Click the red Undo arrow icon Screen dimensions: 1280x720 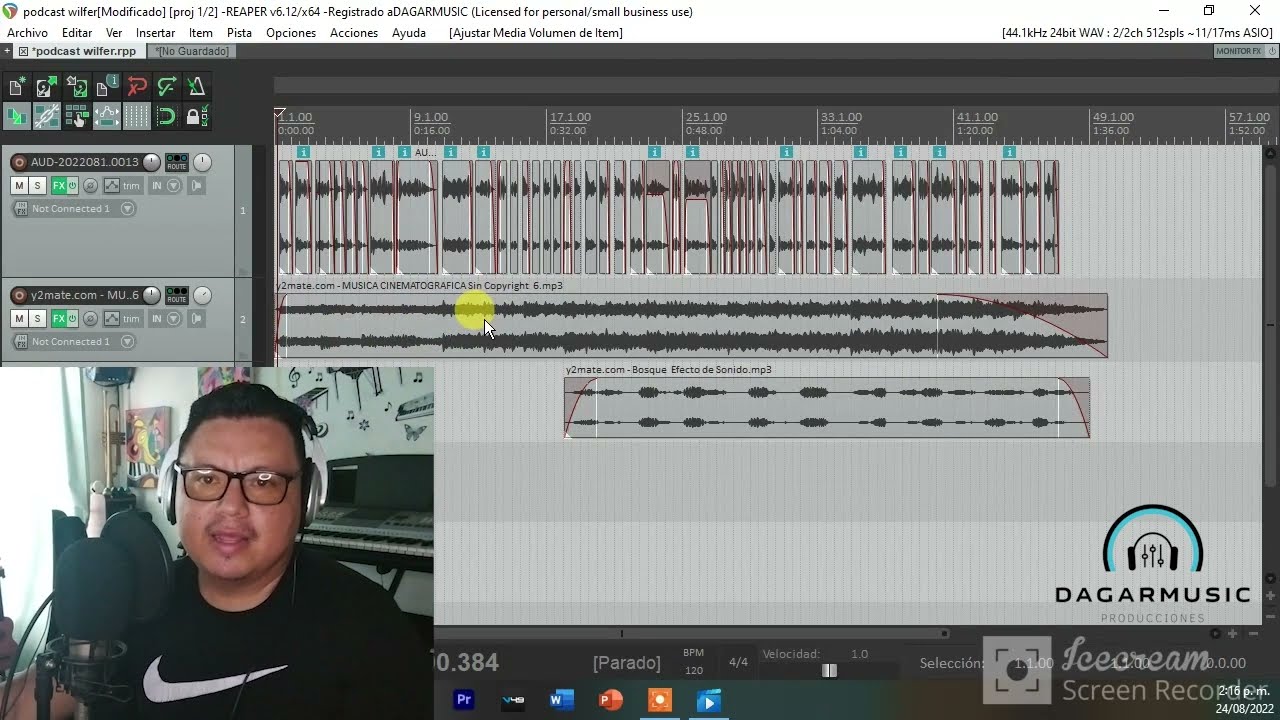tap(137, 87)
